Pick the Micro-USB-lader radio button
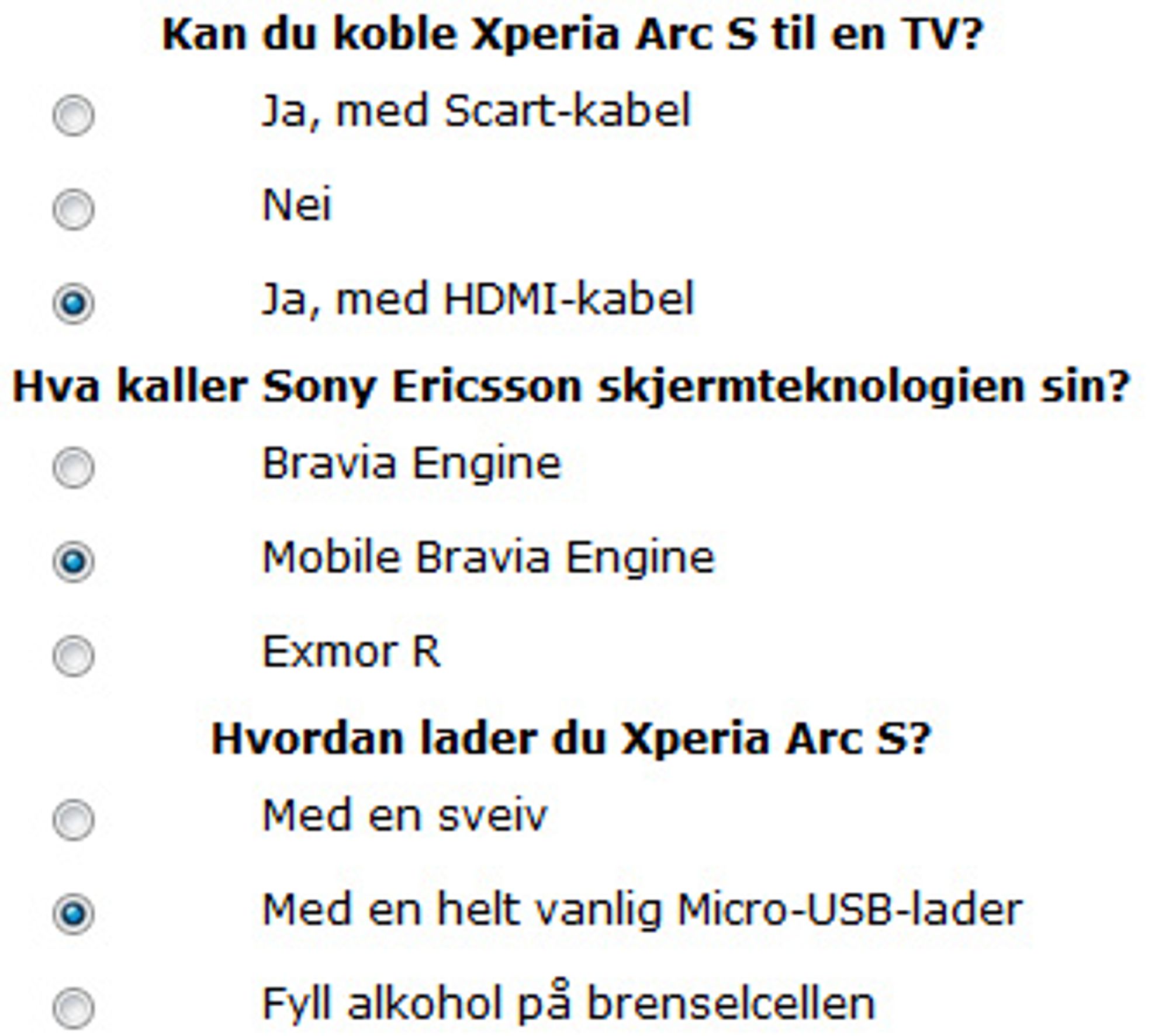This screenshot has height=1036, width=1169. pyautogui.click(x=73, y=914)
